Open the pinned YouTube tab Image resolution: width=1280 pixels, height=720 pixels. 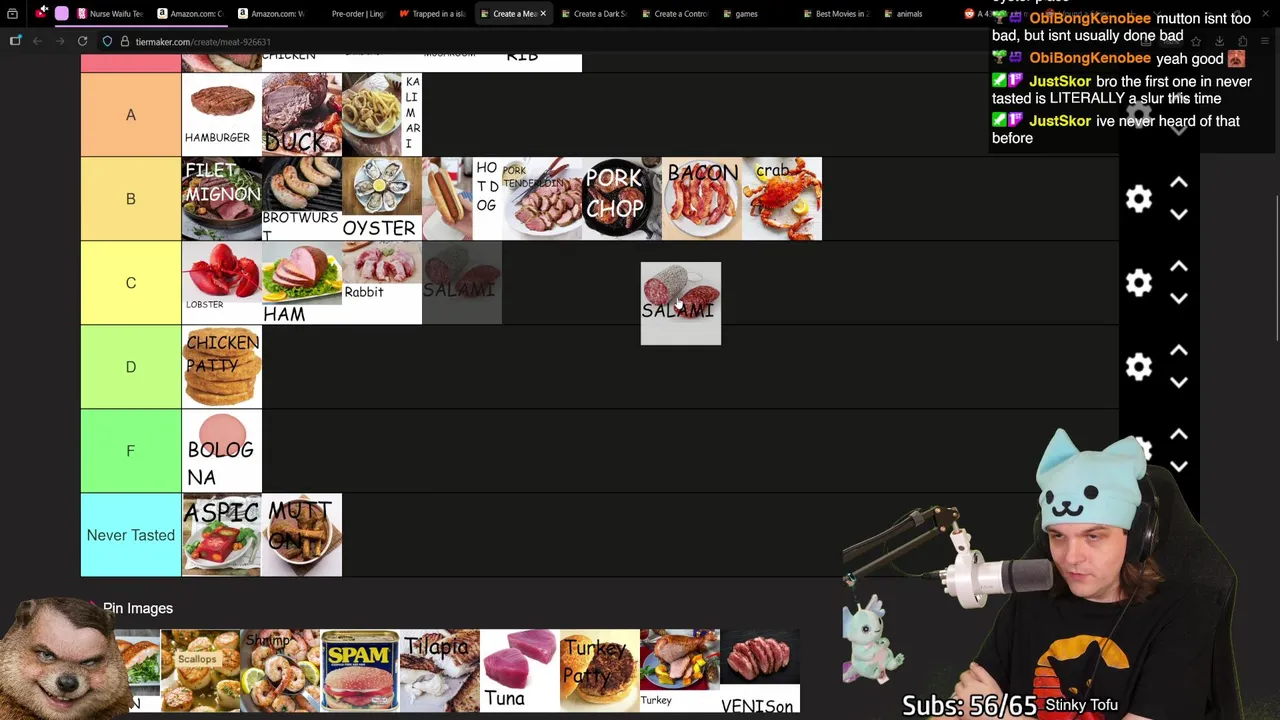tap(40, 13)
